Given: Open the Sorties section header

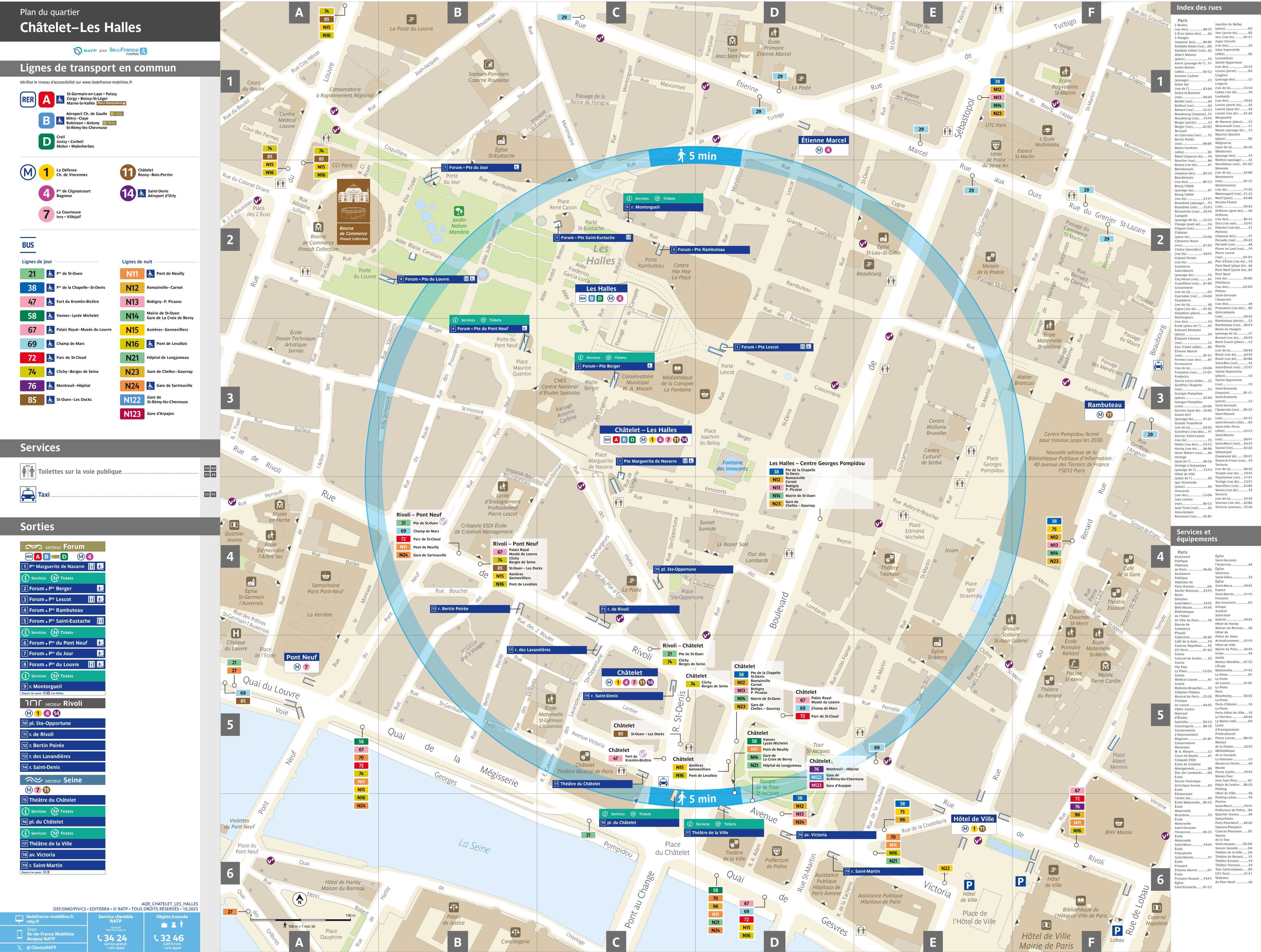Looking at the screenshot, I should point(38,526).
